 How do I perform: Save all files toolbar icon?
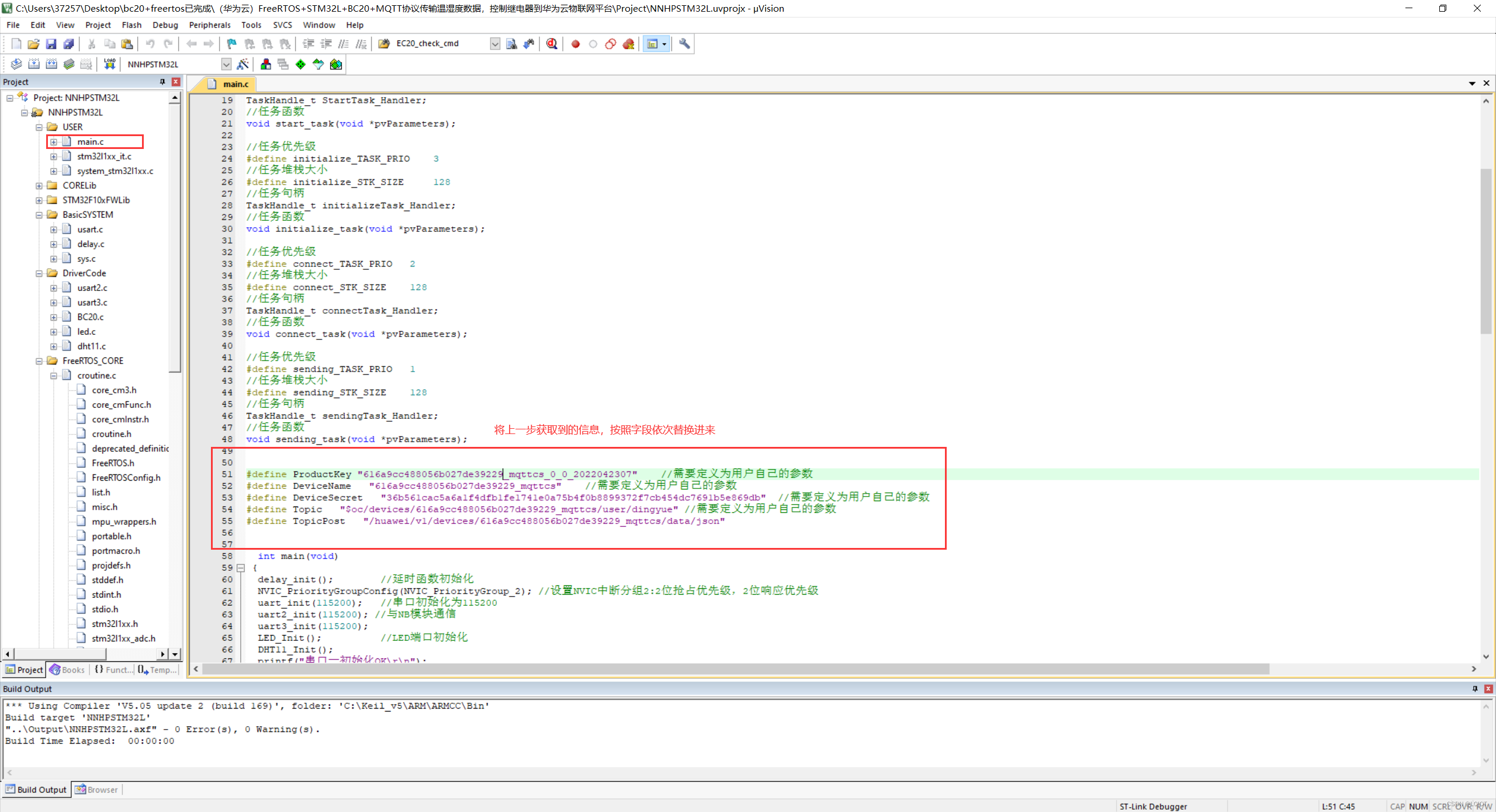[68, 44]
